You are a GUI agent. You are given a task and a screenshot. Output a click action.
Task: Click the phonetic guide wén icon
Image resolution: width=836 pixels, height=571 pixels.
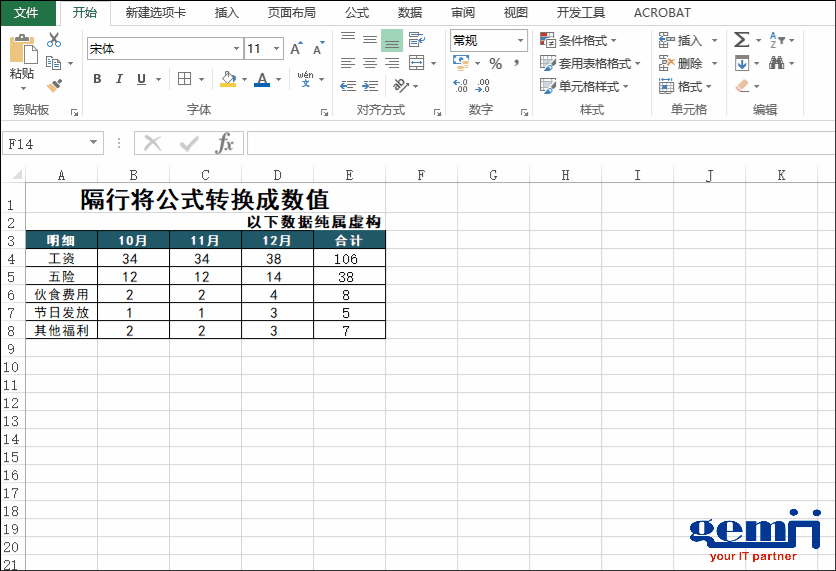306,79
